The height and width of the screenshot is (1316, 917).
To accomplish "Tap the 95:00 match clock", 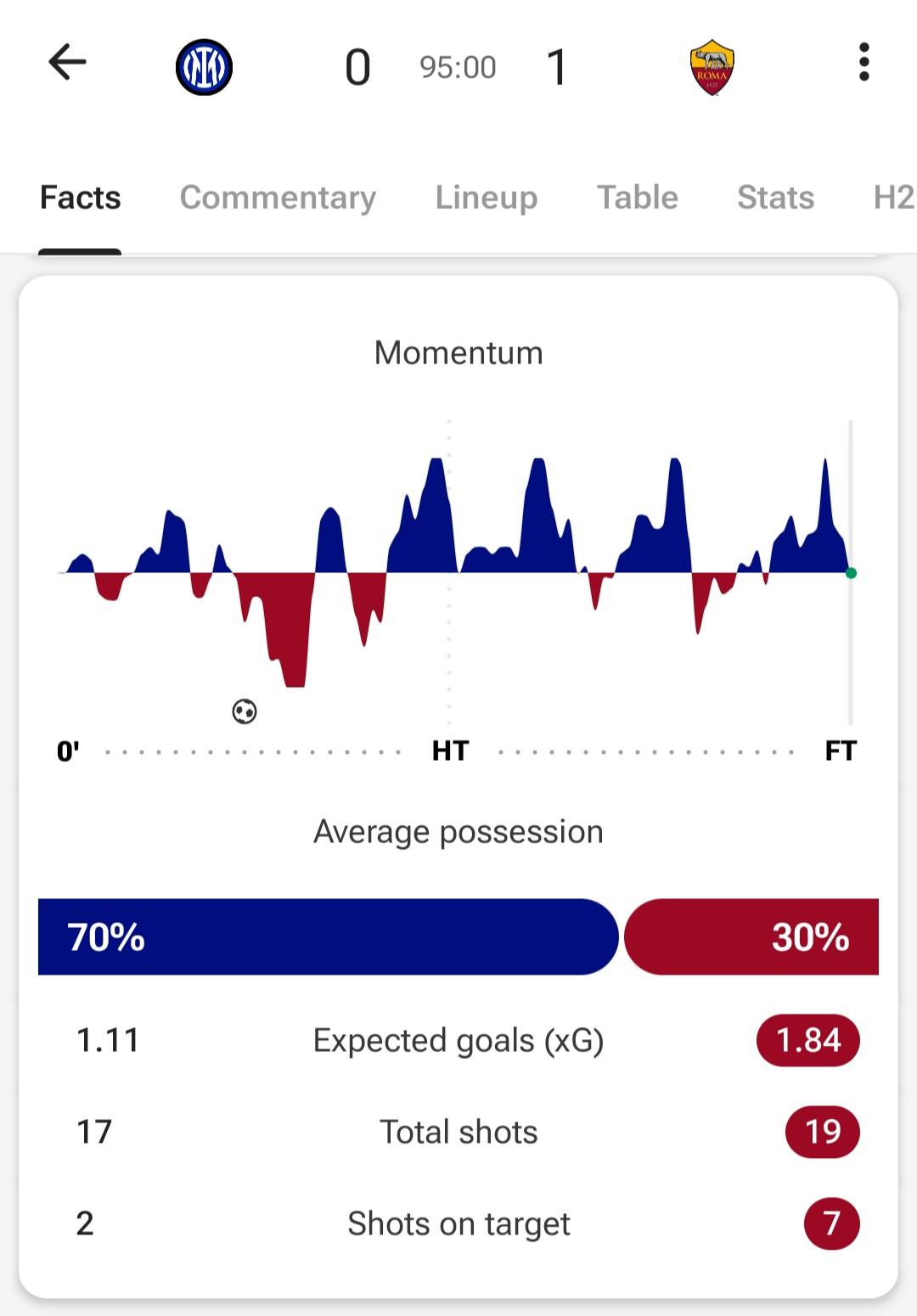I will pos(458,67).
